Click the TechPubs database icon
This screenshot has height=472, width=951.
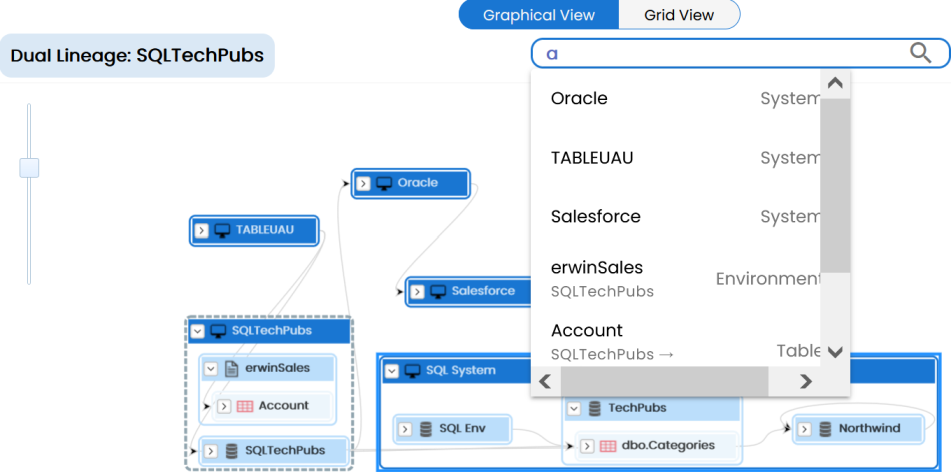pos(594,408)
